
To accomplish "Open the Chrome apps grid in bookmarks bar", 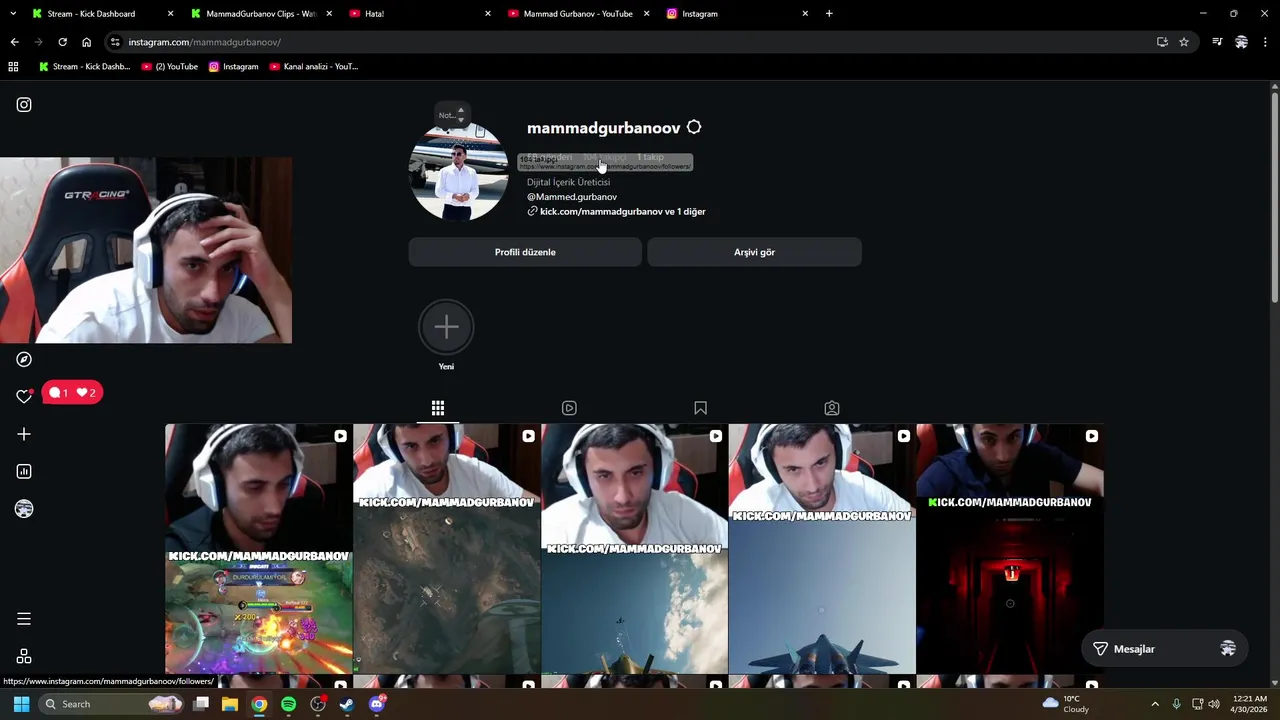I will click(13, 67).
